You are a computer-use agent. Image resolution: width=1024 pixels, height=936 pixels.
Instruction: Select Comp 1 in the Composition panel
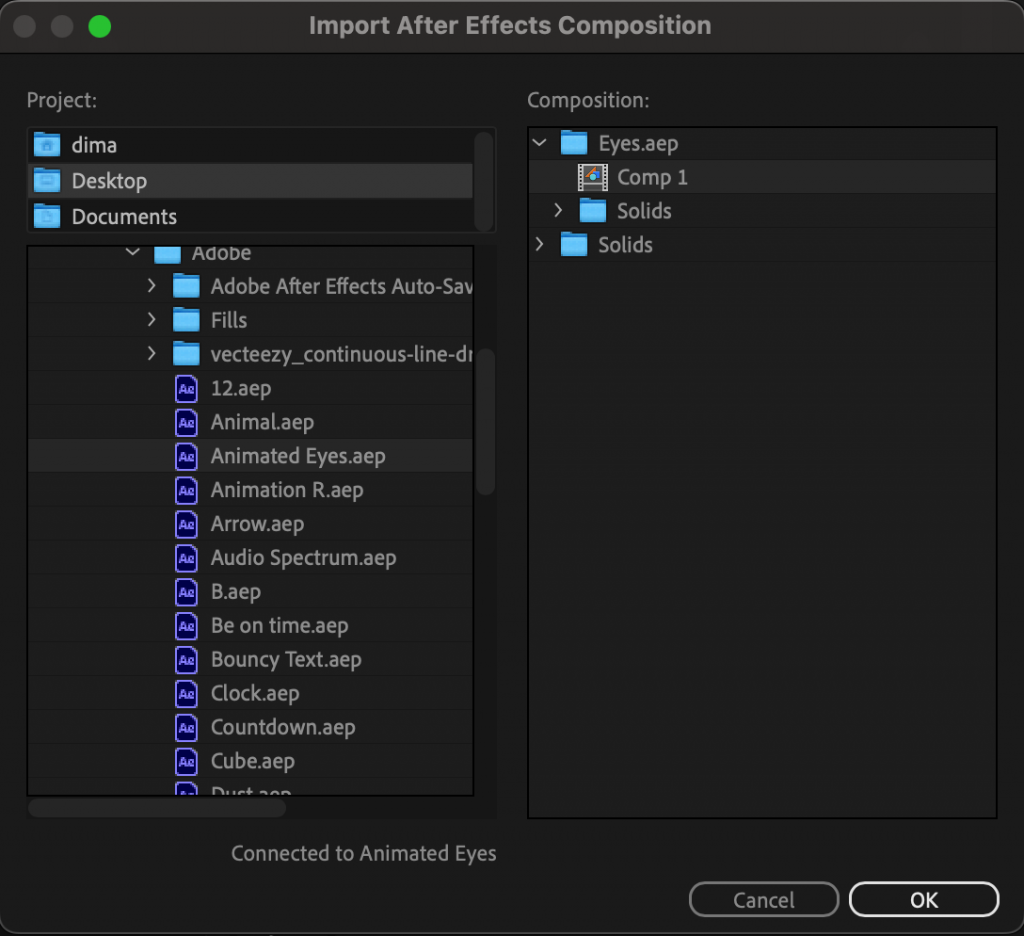[x=652, y=176]
